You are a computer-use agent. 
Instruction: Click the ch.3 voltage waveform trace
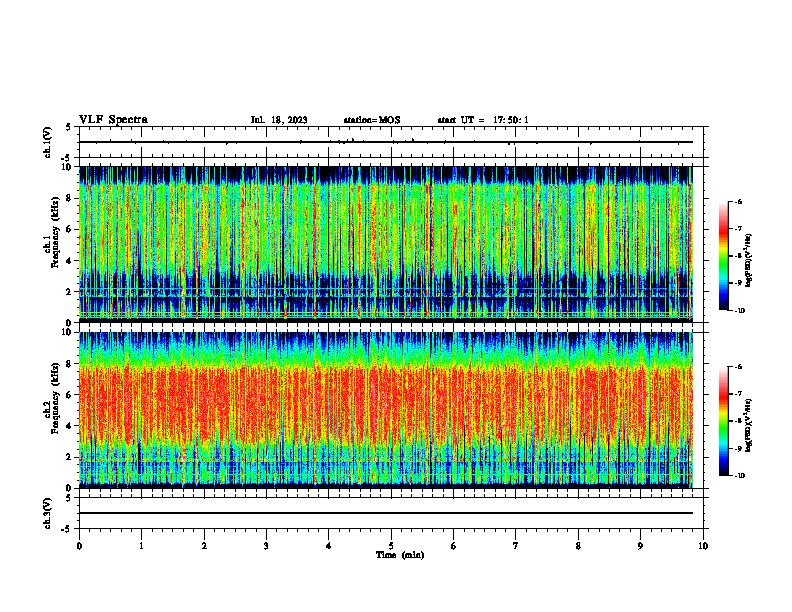click(x=385, y=513)
